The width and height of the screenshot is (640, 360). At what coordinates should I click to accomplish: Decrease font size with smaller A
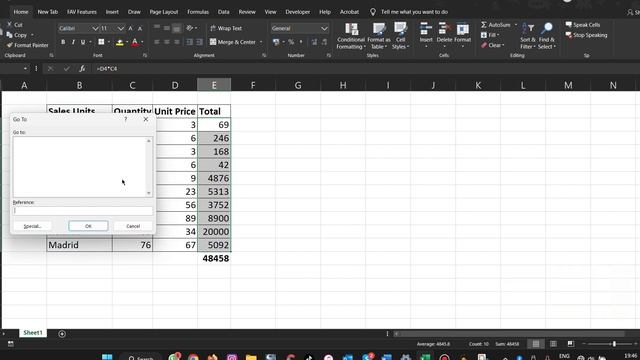click(x=140, y=29)
